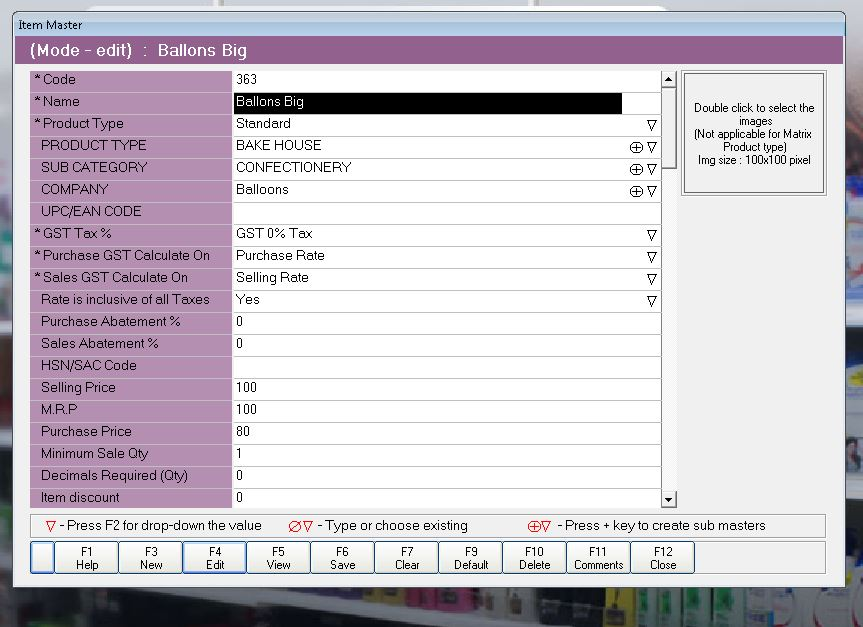The image size is (863, 627).
Task: Open the Product Type Standard dropdown arrow
Action: [x=652, y=126]
